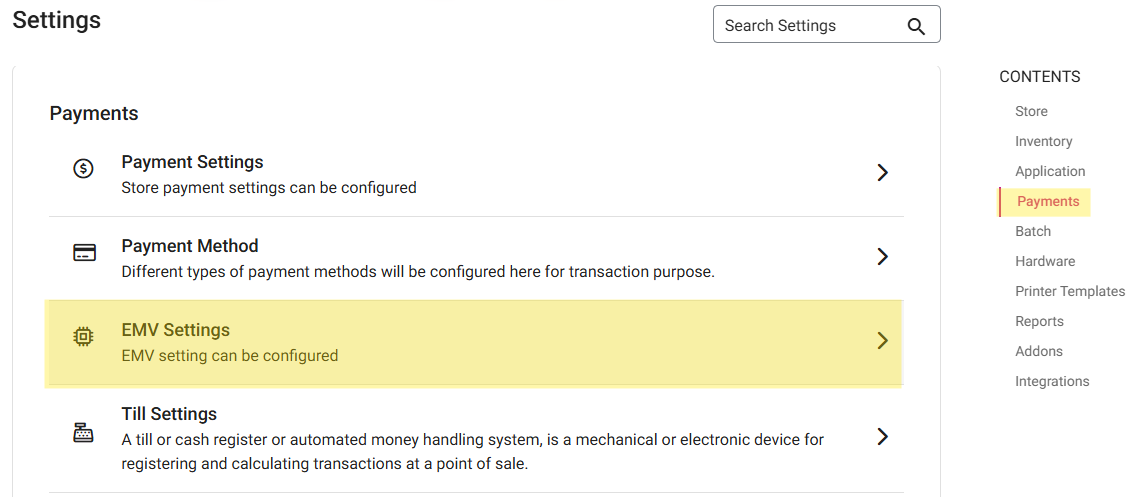Expand EMV Settings using the chevron
The image size is (1133, 497).
click(x=882, y=341)
